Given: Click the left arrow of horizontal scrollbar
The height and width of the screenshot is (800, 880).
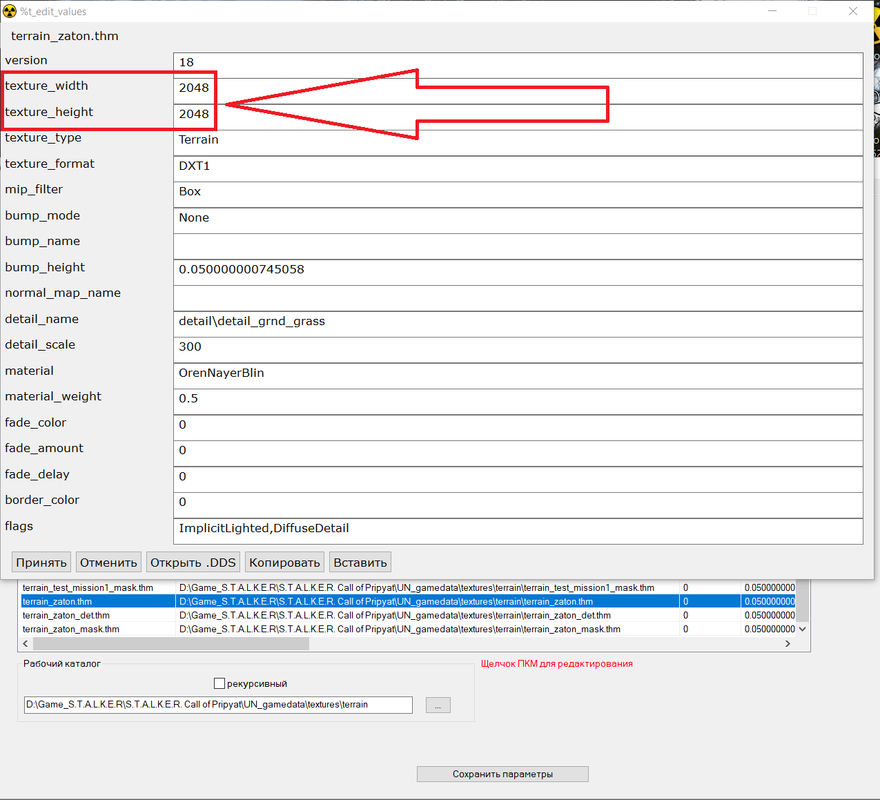Looking at the screenshot, I should (x=25, y=643).
